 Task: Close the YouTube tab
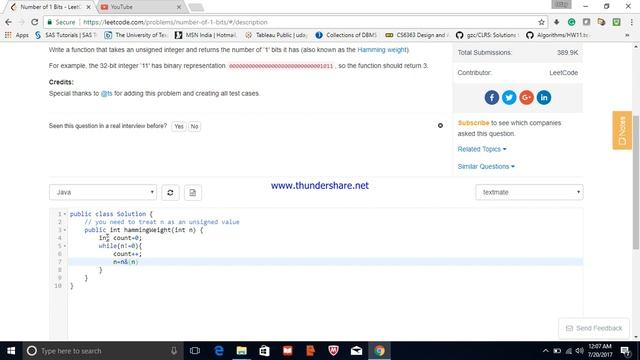point(178,7)
